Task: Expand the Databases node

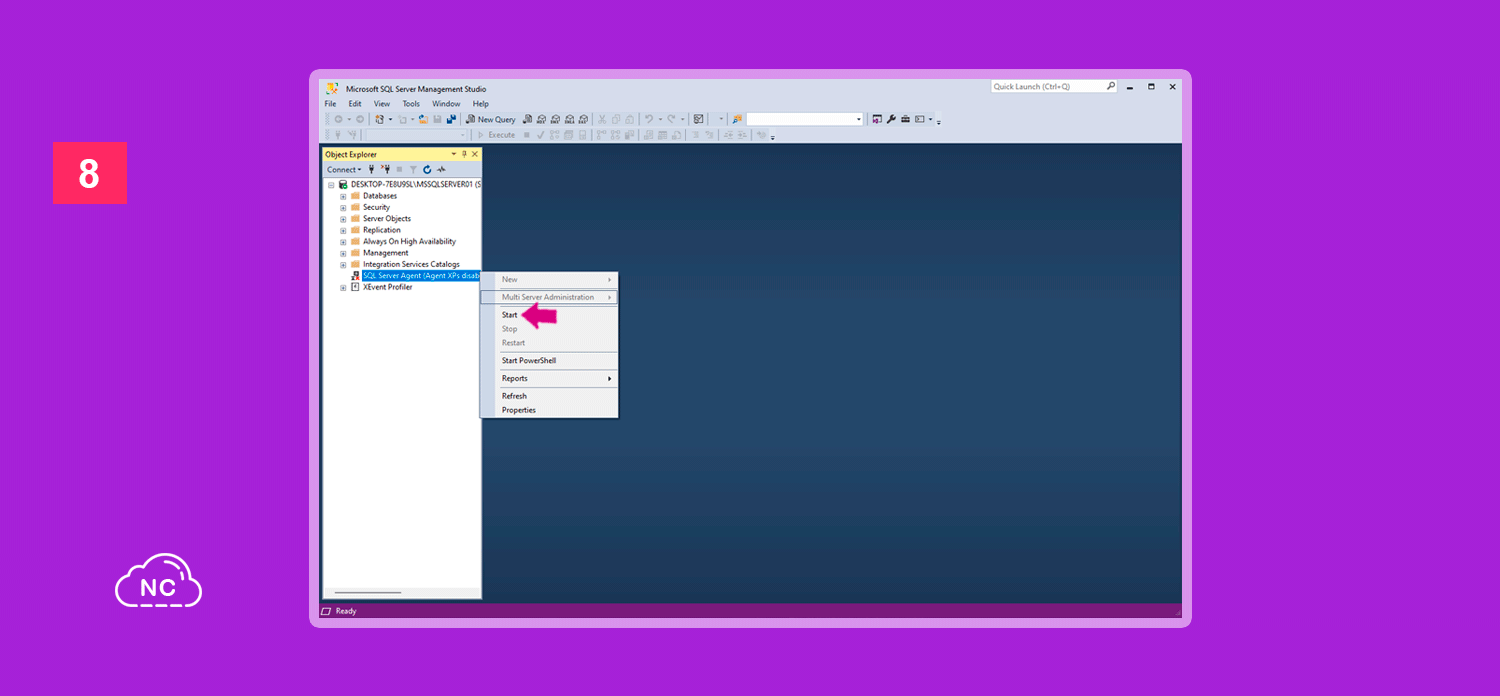Action: [343, 196]
